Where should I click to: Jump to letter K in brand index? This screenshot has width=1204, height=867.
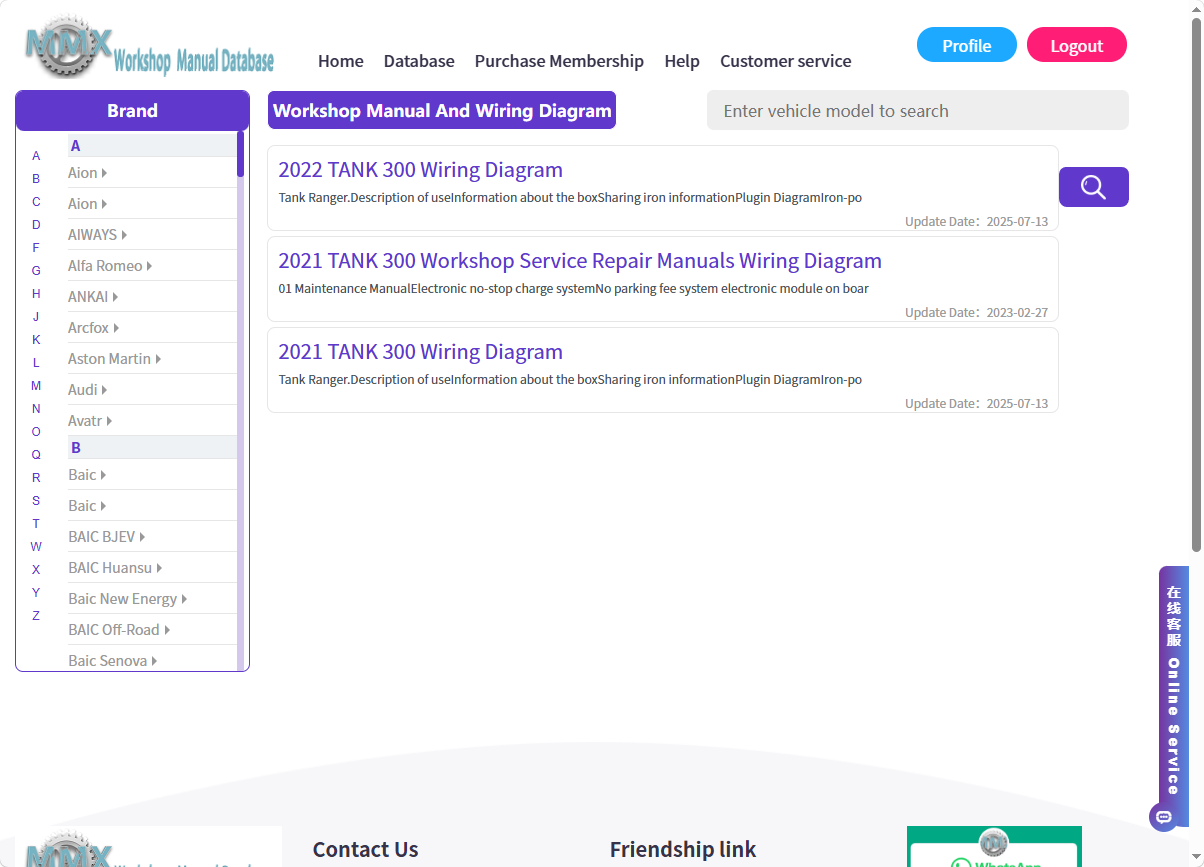click(x=36, y=340)
